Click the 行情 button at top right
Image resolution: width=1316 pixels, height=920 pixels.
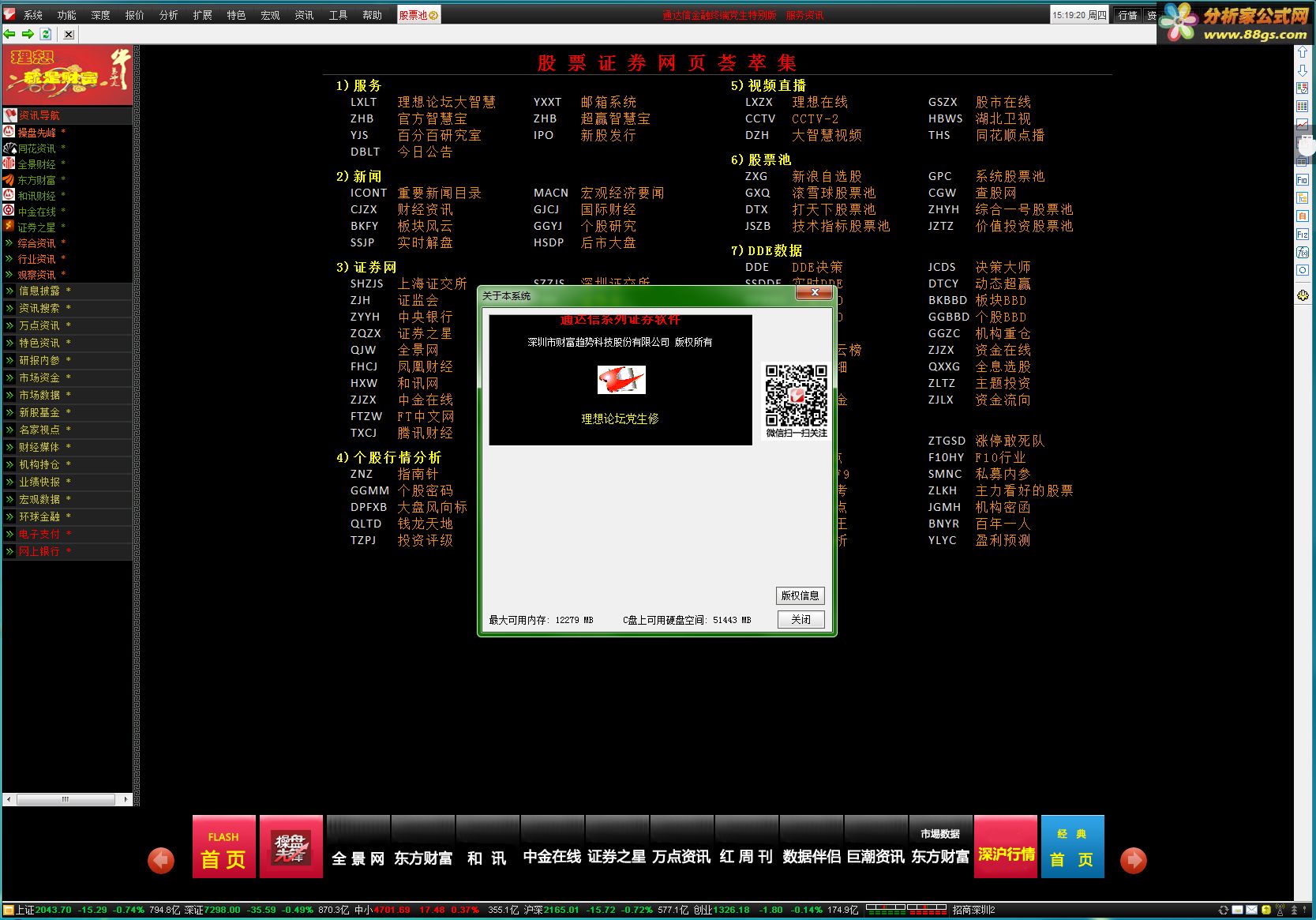[x=1128, y=15]
